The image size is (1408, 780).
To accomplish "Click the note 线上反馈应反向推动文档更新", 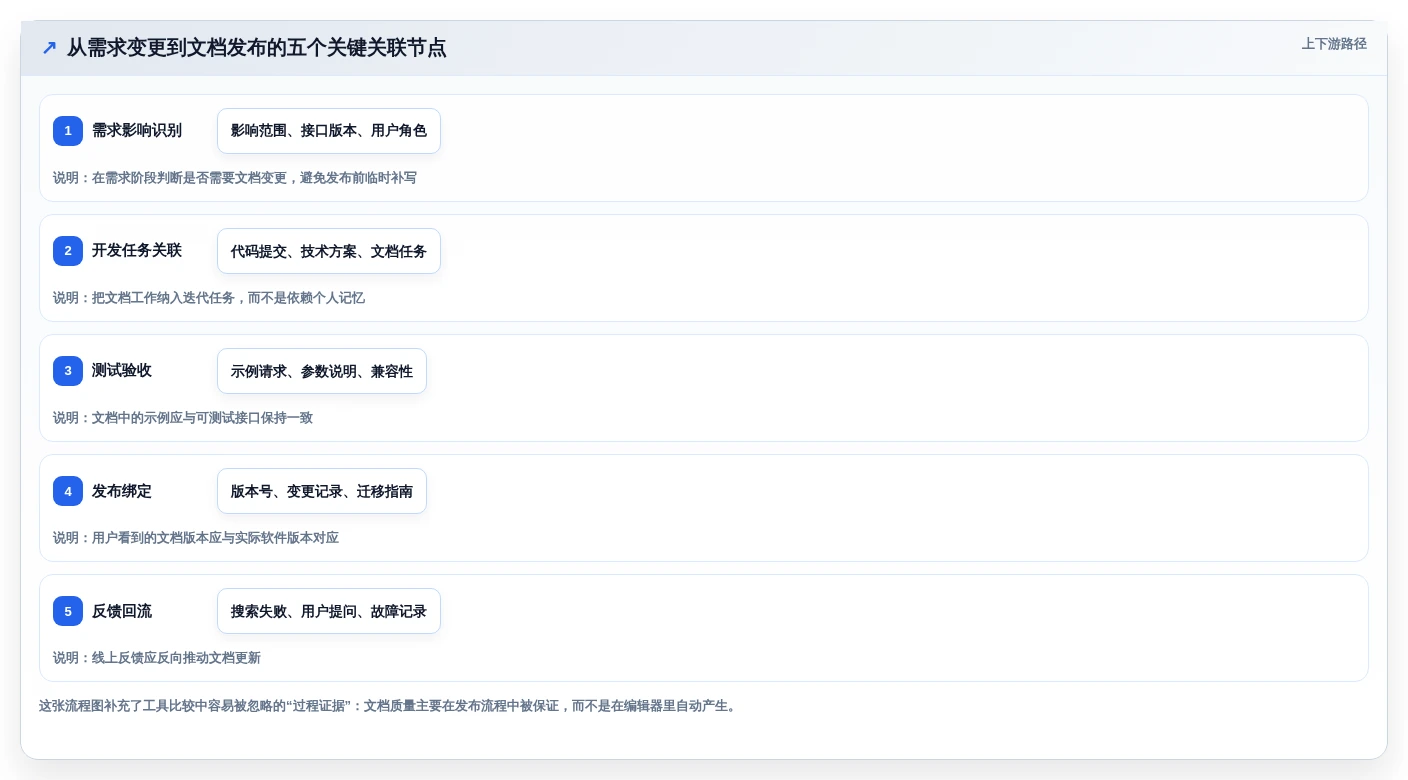I will tap(157, 658).
